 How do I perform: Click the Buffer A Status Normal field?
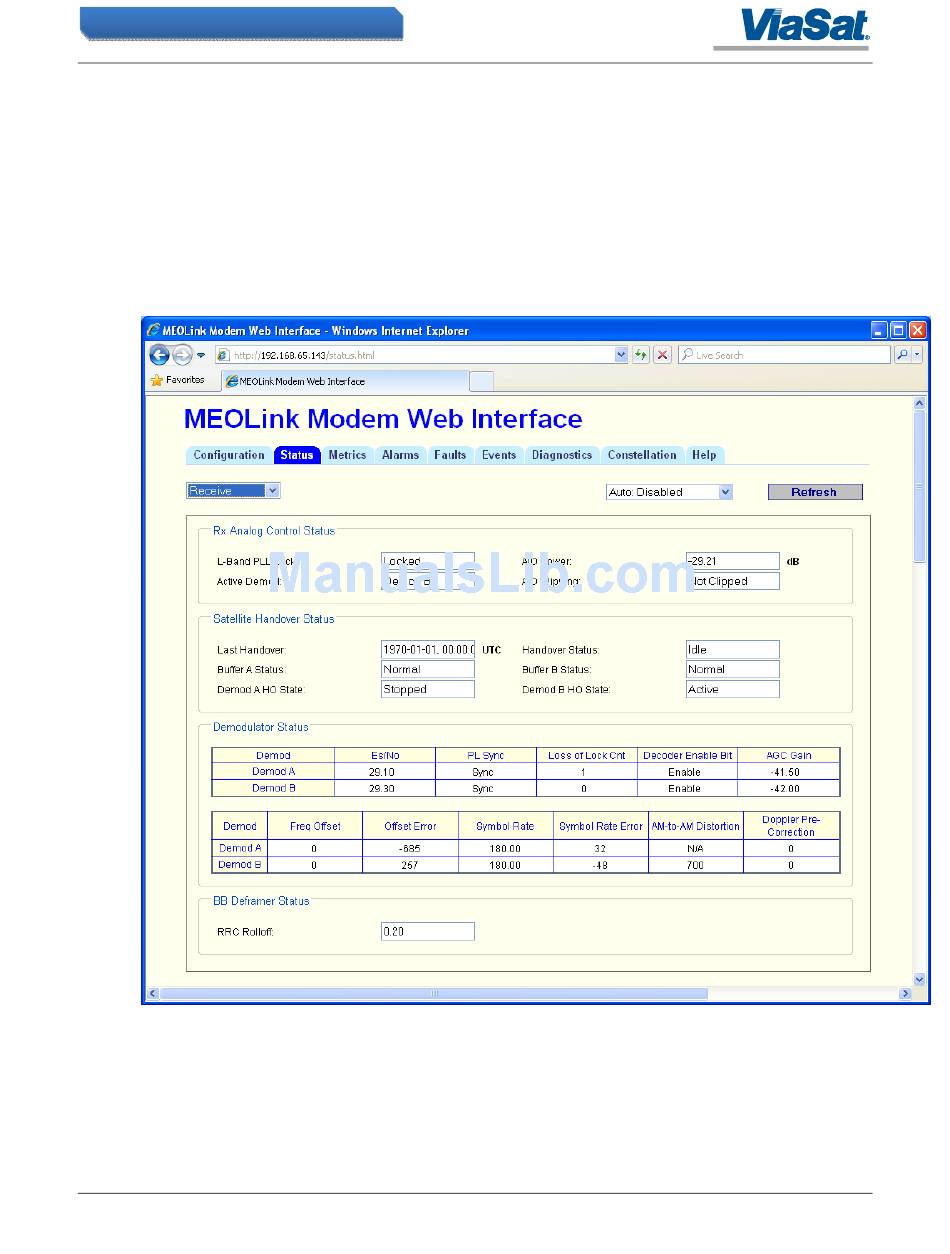[x=428, y=669]
